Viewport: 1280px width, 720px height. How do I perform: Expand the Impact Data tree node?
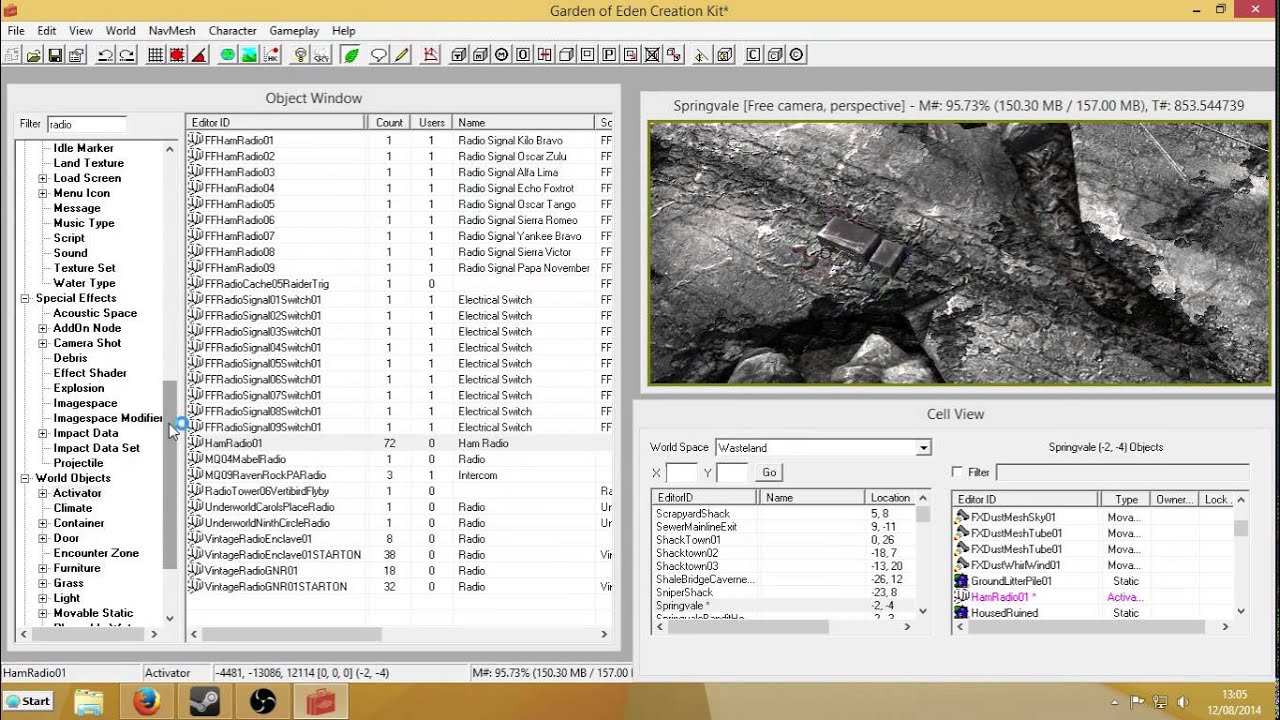tap(43, 433)
